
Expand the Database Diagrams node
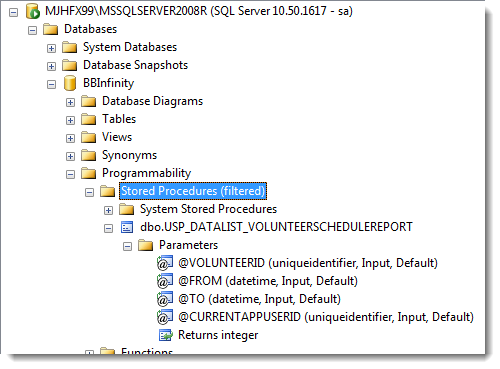tap(70, 103)
